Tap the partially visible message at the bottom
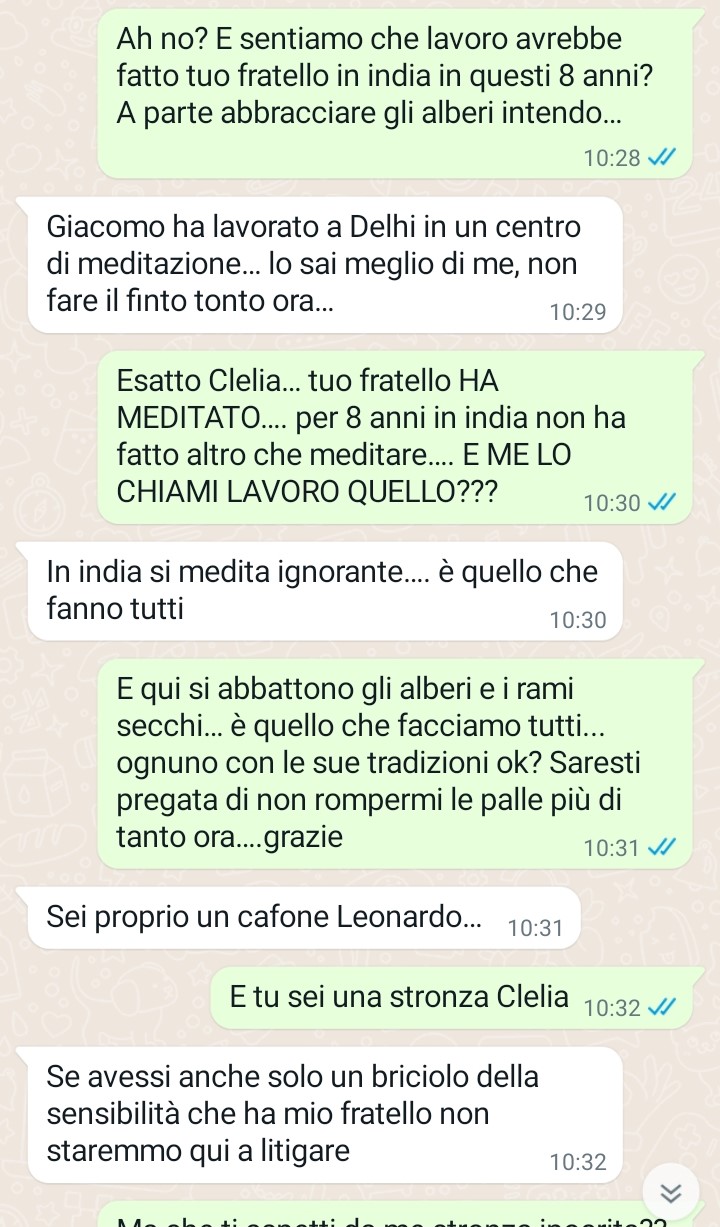Screen dimensions: 720x1227 pyautogui.click(x=395, y=1215)
